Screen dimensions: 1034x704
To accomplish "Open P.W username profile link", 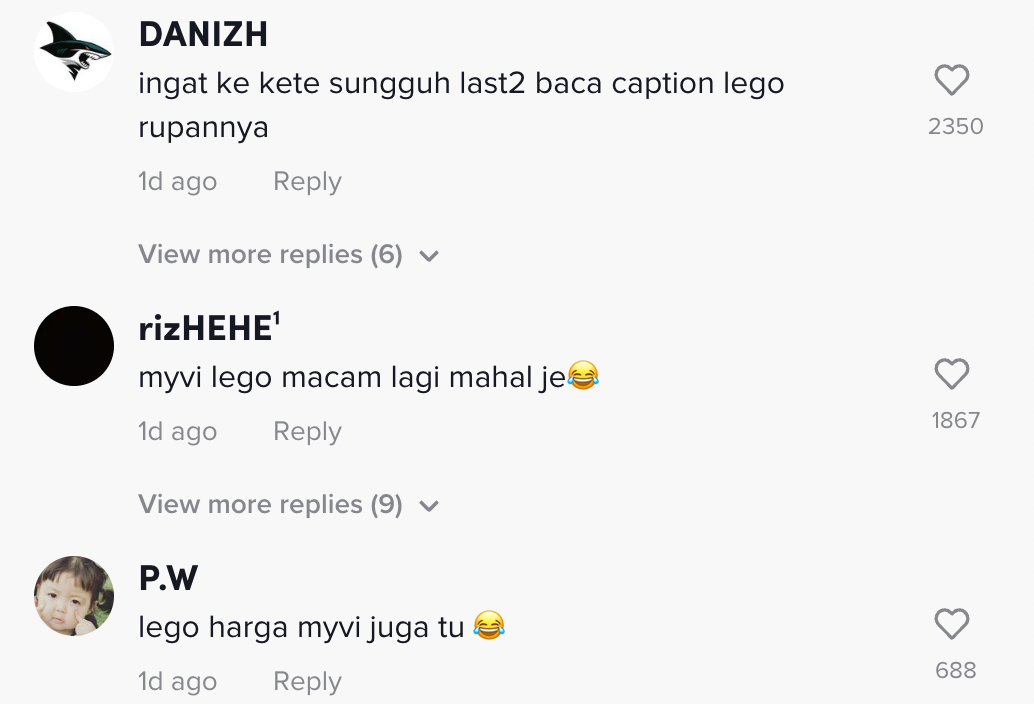I will tap(168, 578).
